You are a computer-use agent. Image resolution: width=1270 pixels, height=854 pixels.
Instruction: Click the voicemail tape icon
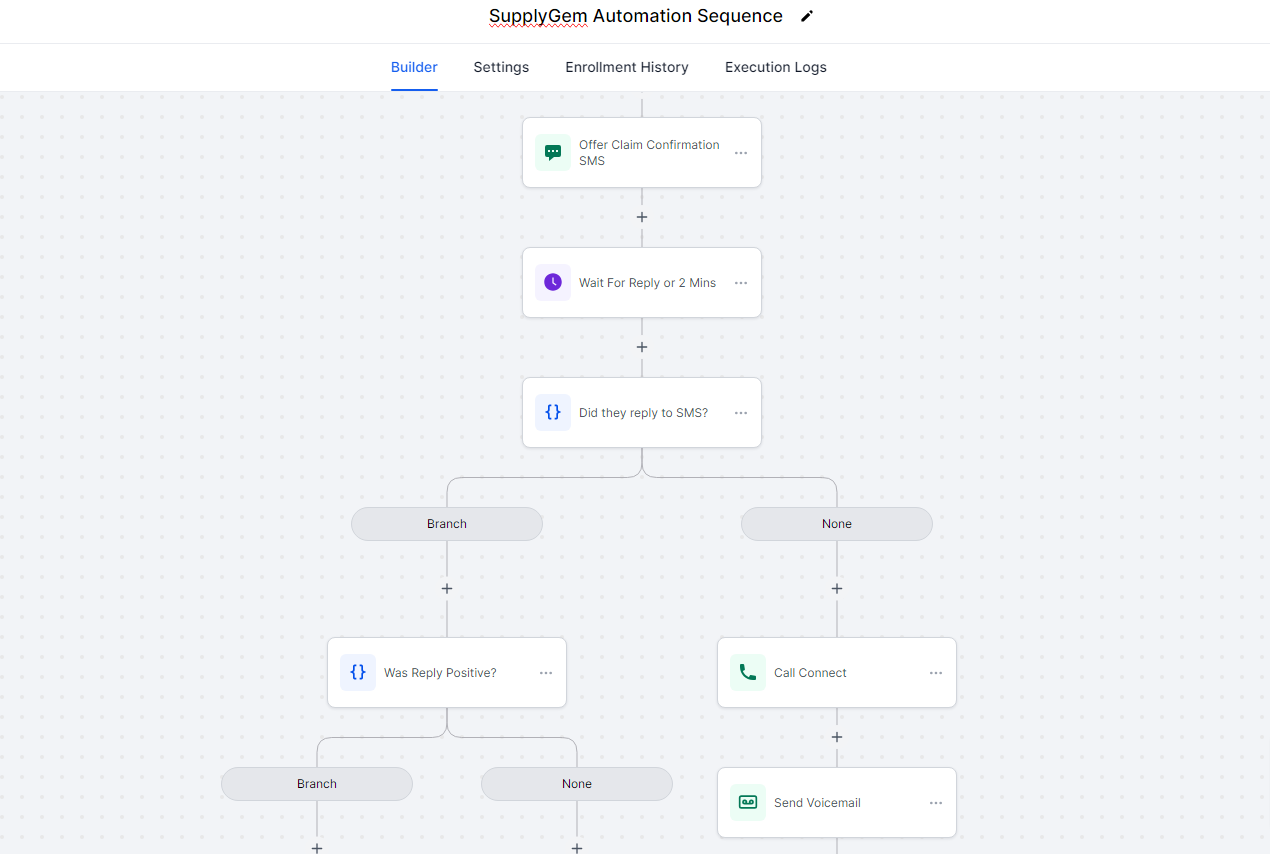click(x=747, y=803)
